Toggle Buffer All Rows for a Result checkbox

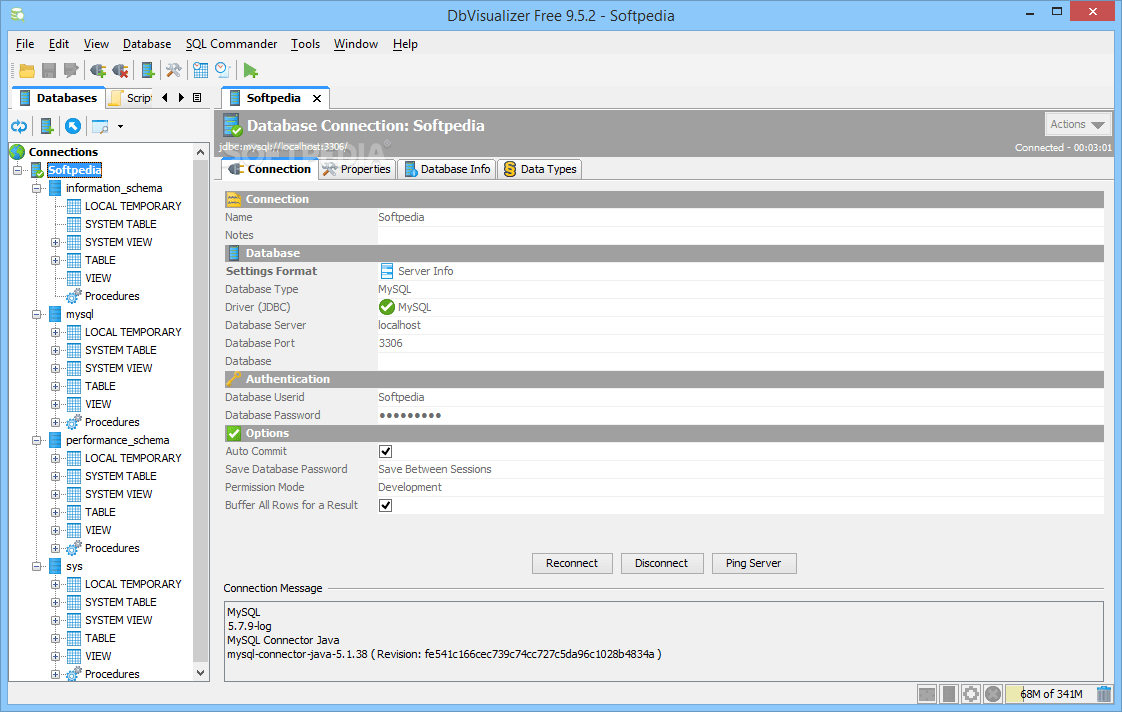coord(386,505)
